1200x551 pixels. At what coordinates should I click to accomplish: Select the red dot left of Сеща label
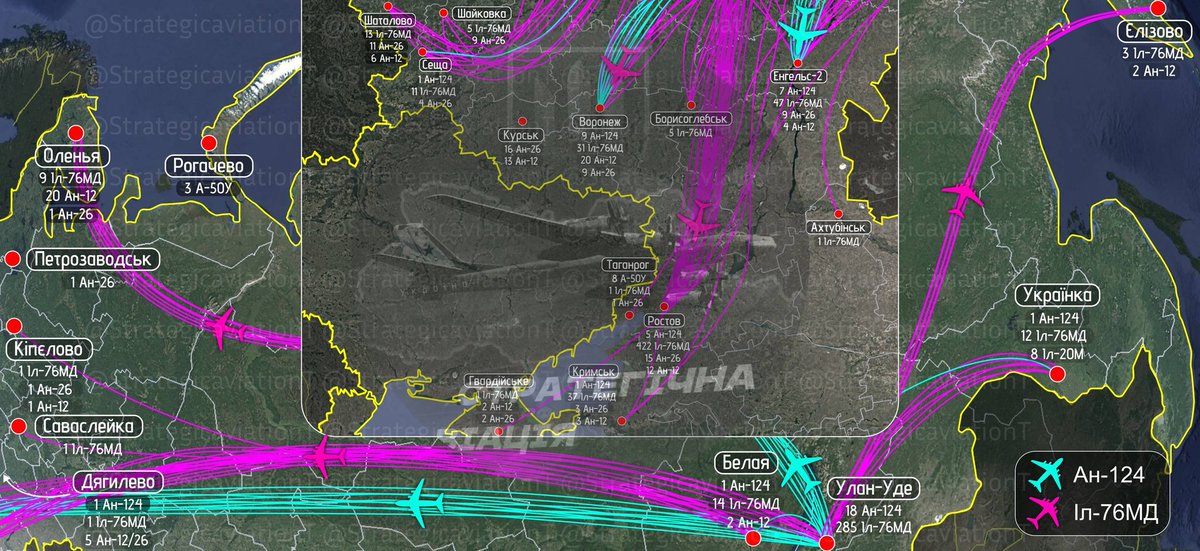(x=423, y=52)
